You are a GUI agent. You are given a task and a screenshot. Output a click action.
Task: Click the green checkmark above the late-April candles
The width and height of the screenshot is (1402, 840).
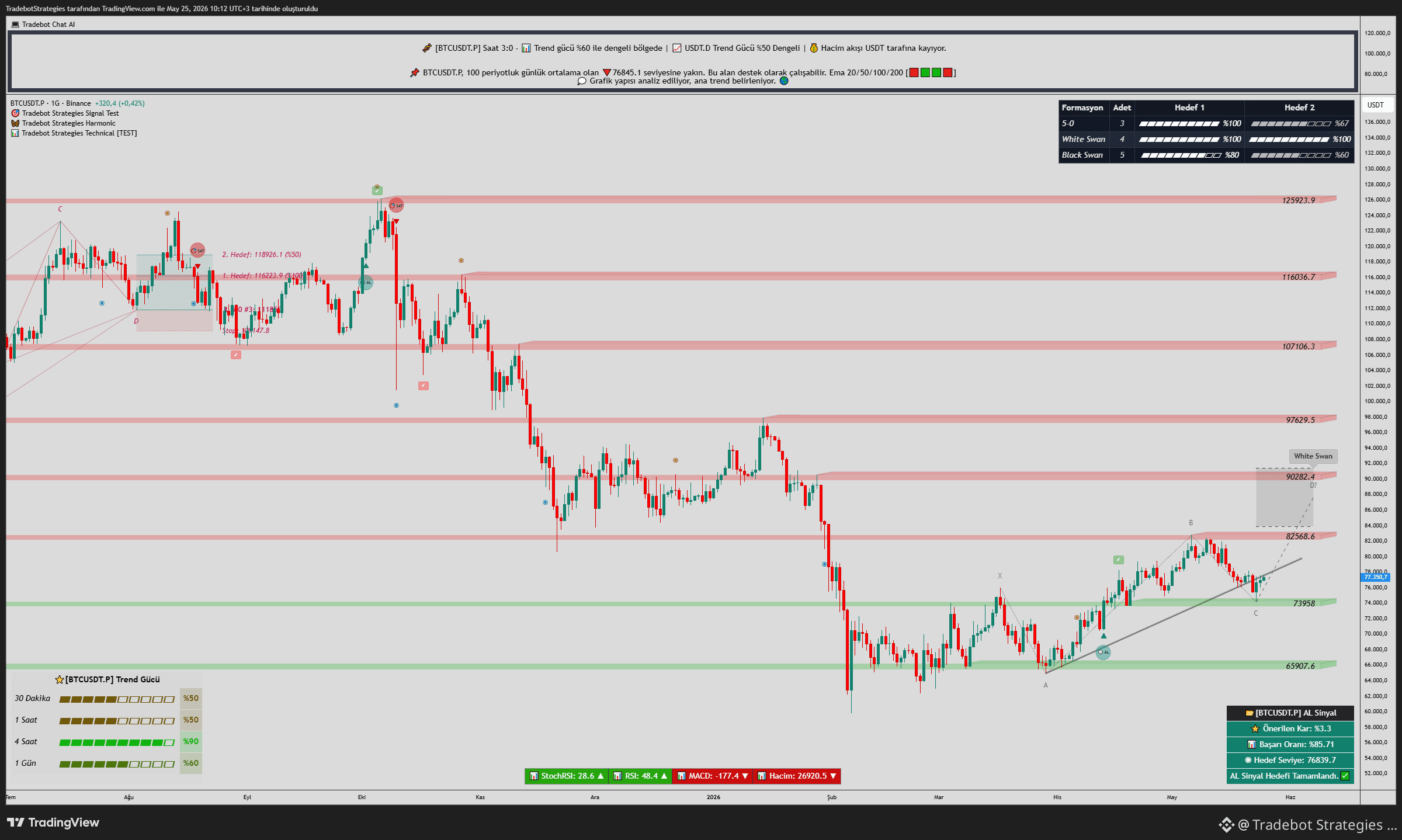coord(1118,560)
